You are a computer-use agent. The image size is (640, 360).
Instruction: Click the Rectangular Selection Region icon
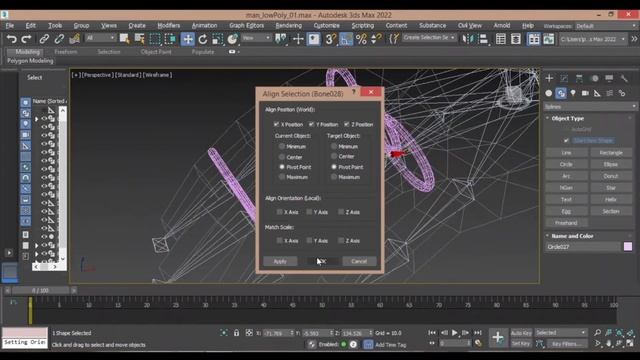click(155, 39)
